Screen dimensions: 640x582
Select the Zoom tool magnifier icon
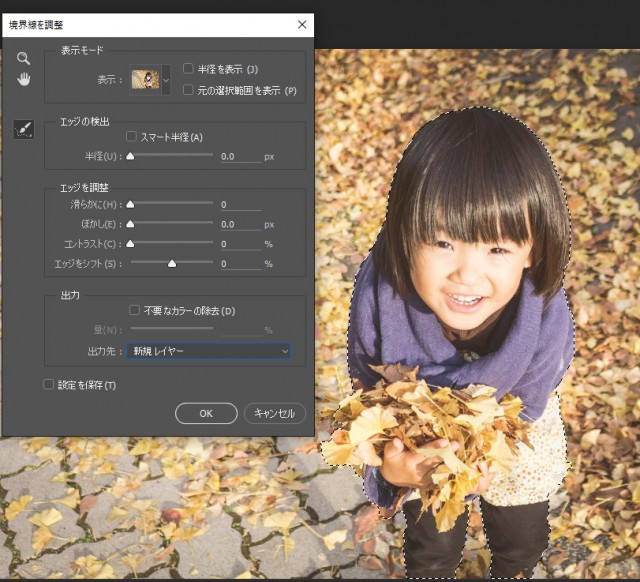[23, 59]
